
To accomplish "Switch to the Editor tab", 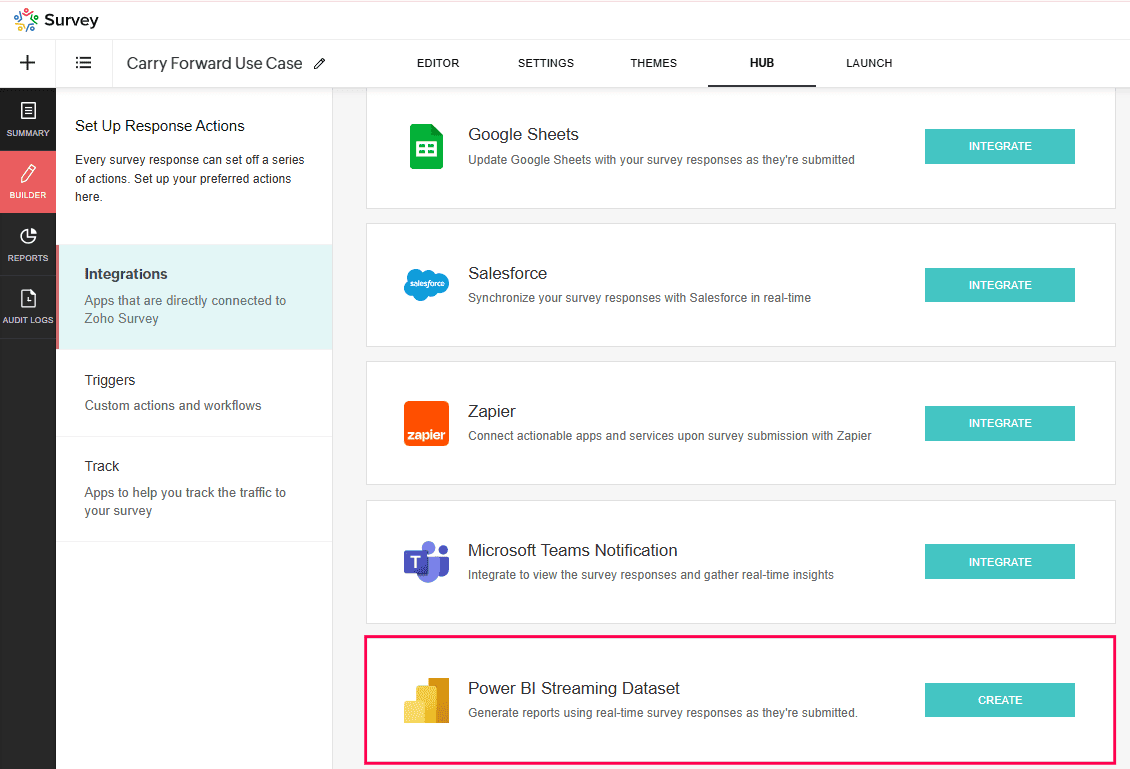I will click(438, 63).
